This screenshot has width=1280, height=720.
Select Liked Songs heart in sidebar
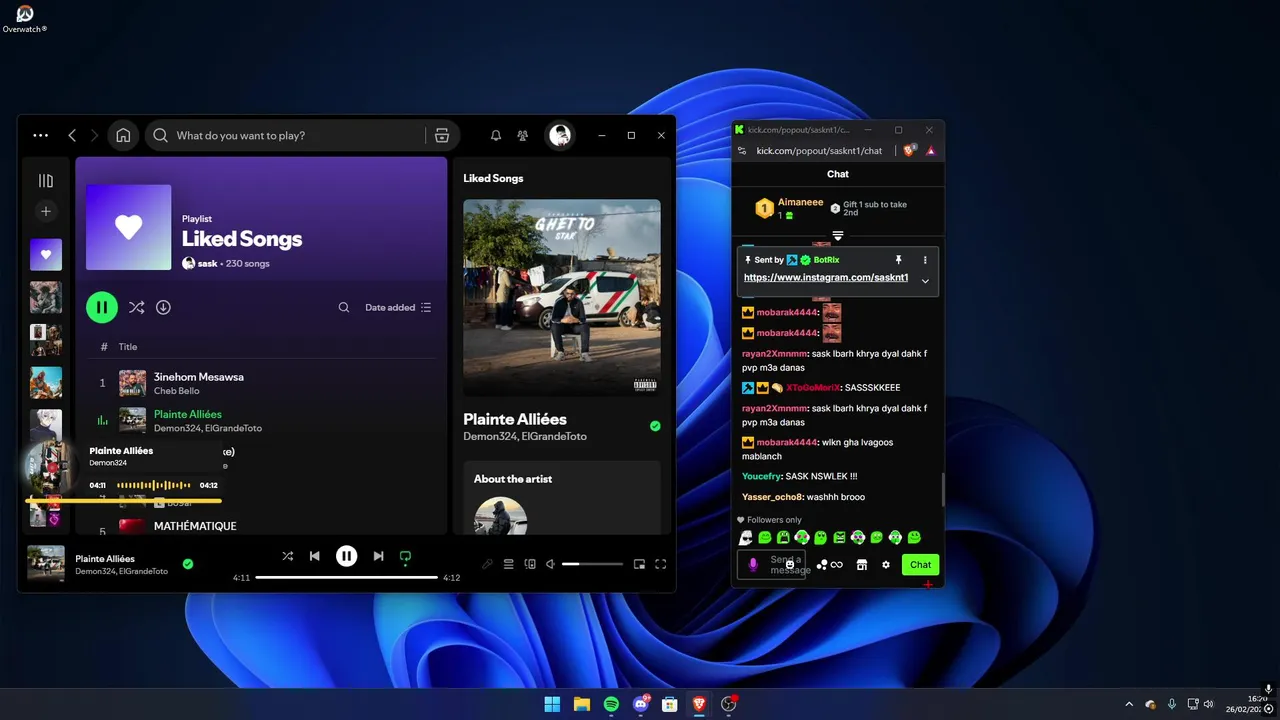pos(45,255)
